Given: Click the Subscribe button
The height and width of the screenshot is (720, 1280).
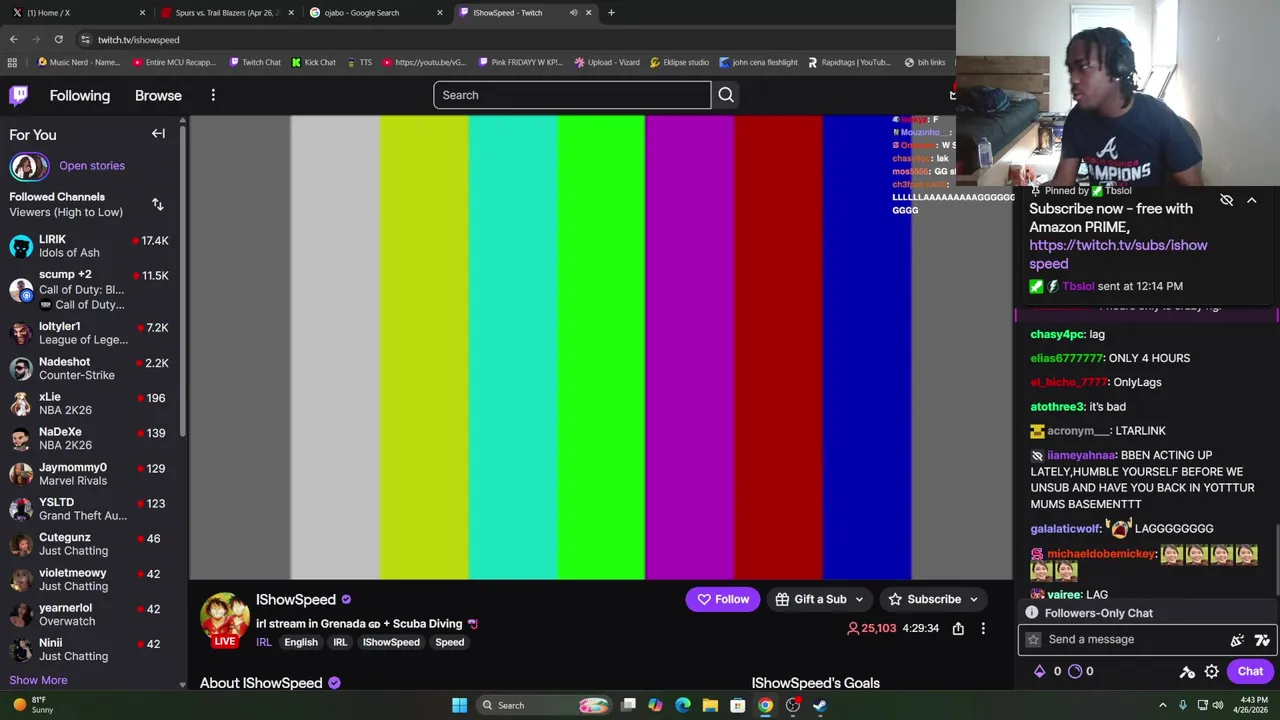Looking at the screenshot, I should tap(925, 599).
